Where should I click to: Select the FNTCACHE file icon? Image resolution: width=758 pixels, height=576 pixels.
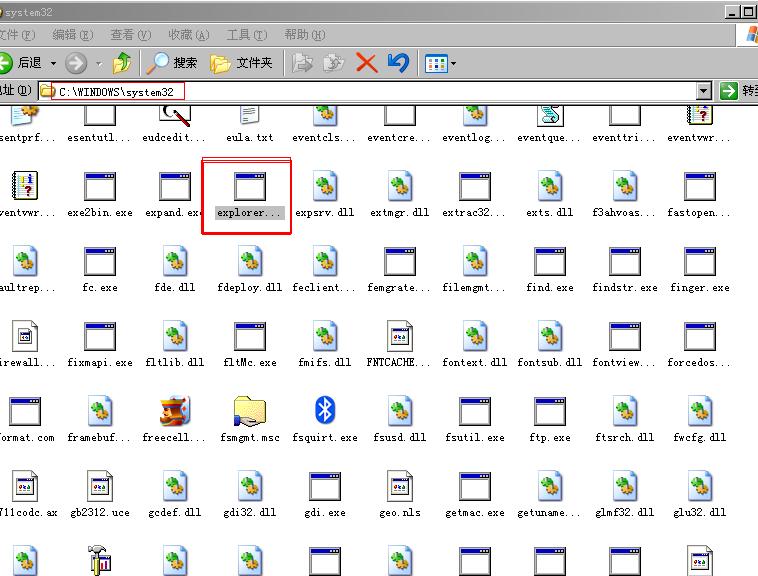(x=400, y=336)
